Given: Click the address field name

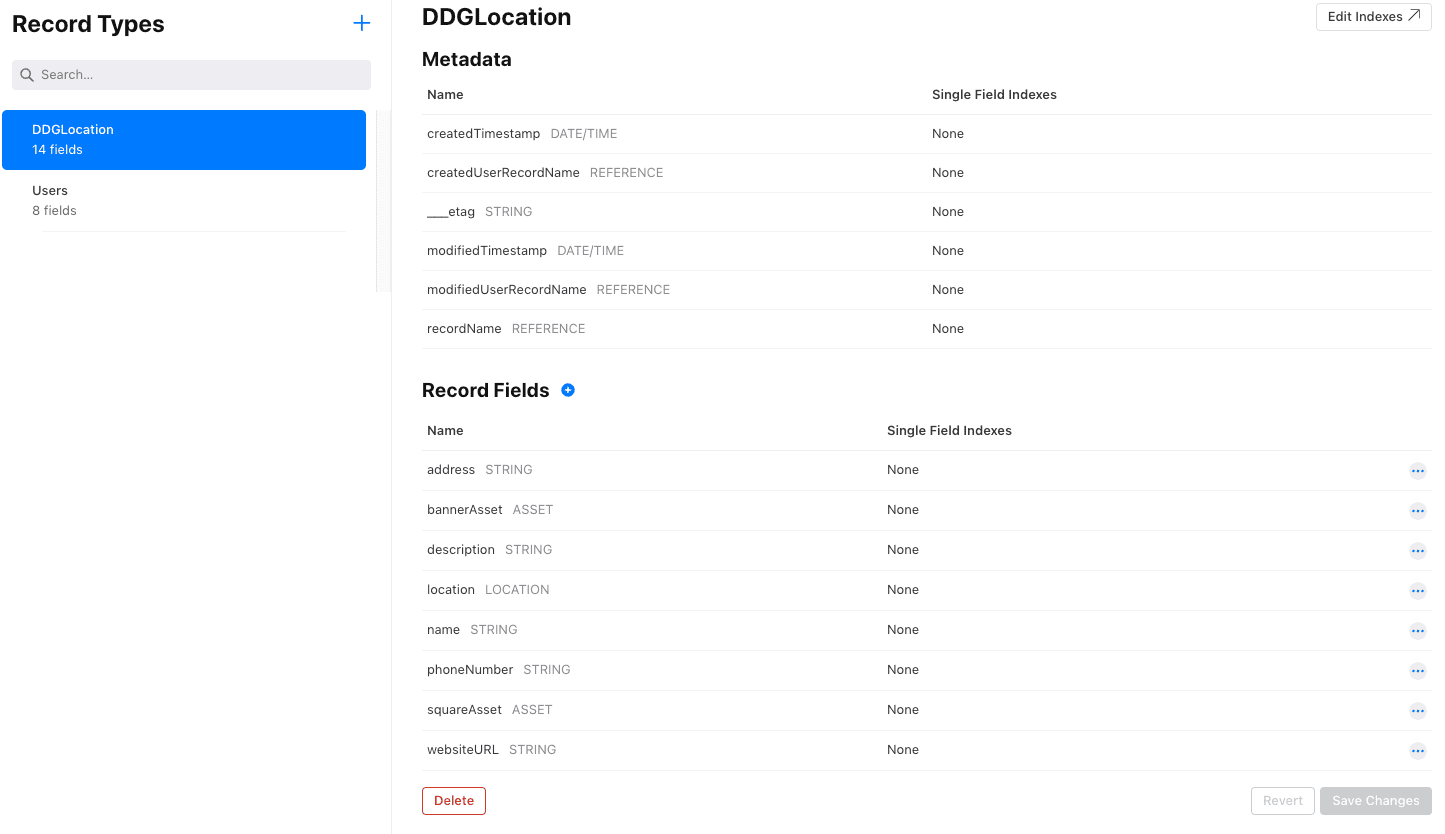Looking at the screenshot, I should [x=451, y=470].
